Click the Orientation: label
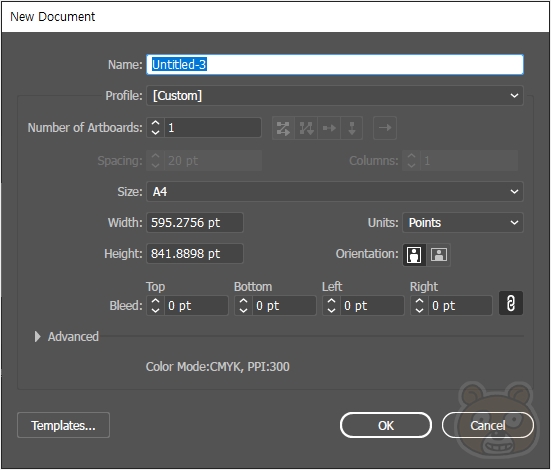Screen dimensions: 551x470 pyautogui.click(x=367, y=254)
